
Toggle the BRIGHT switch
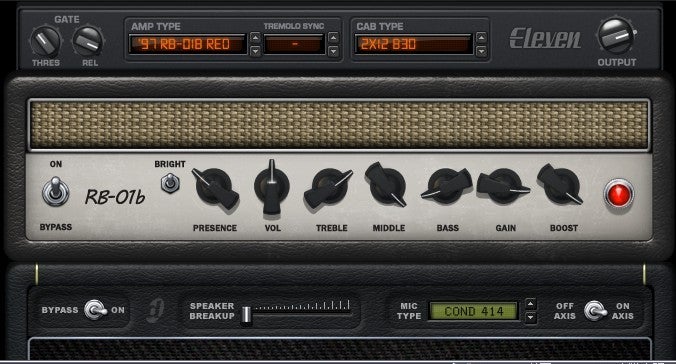pos(170,183)
